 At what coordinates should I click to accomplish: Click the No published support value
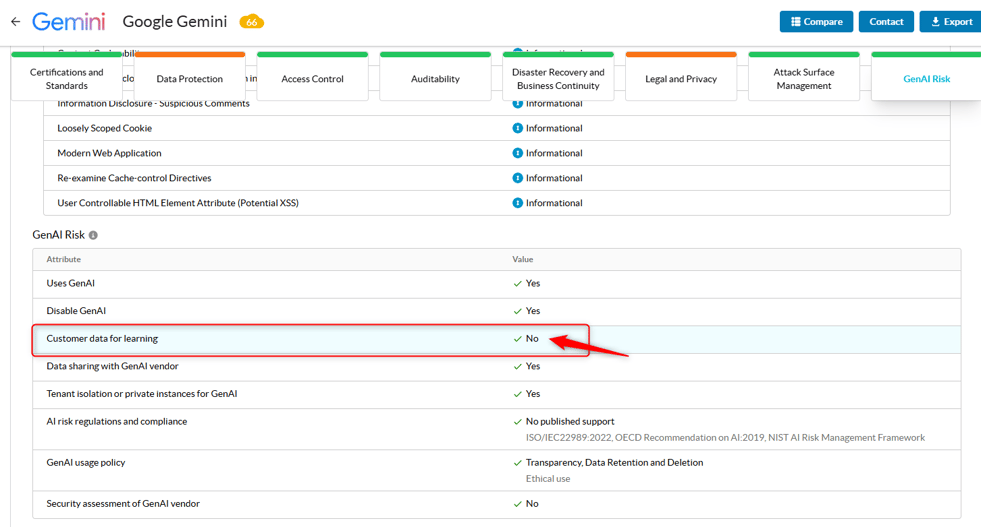pyautogui.click(x=570, y=422)
